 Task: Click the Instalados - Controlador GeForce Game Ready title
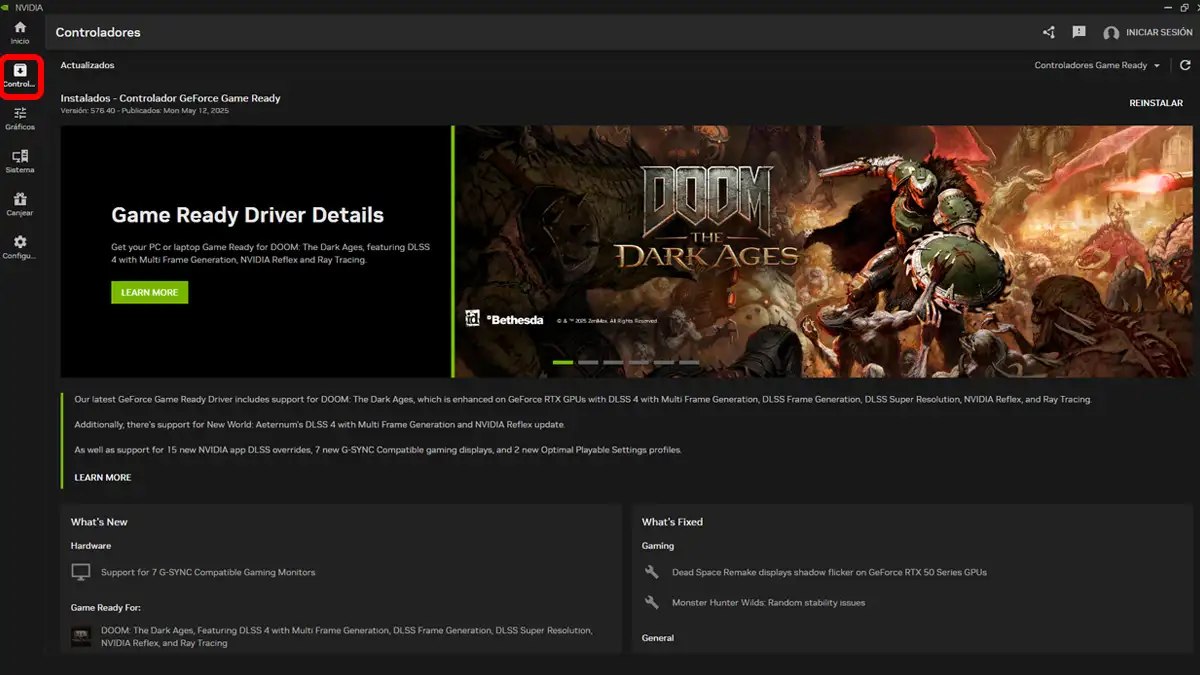[170, 98]
